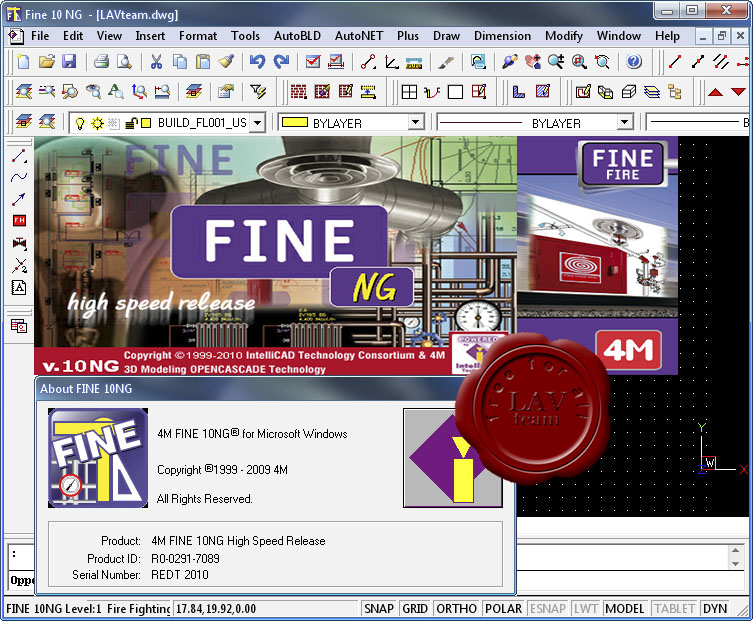Screen dimensions: 753x621
Task: Print the drawing with the printer icon
Action: click(101, 61)
